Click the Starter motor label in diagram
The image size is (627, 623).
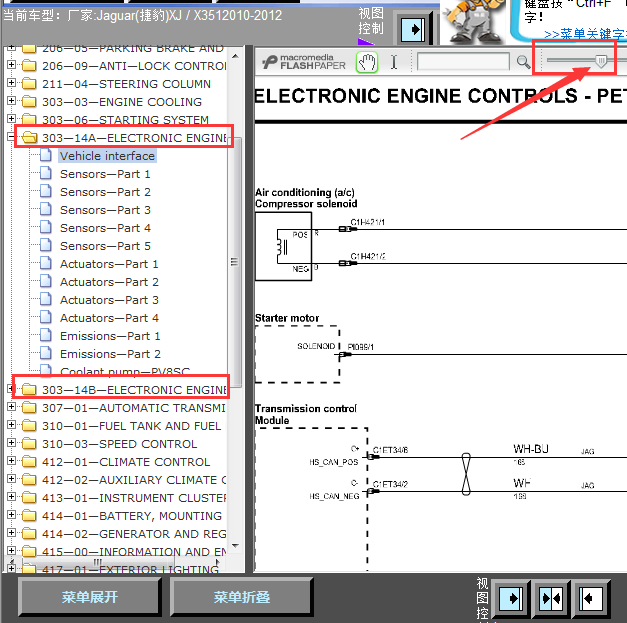click(287, 318)
